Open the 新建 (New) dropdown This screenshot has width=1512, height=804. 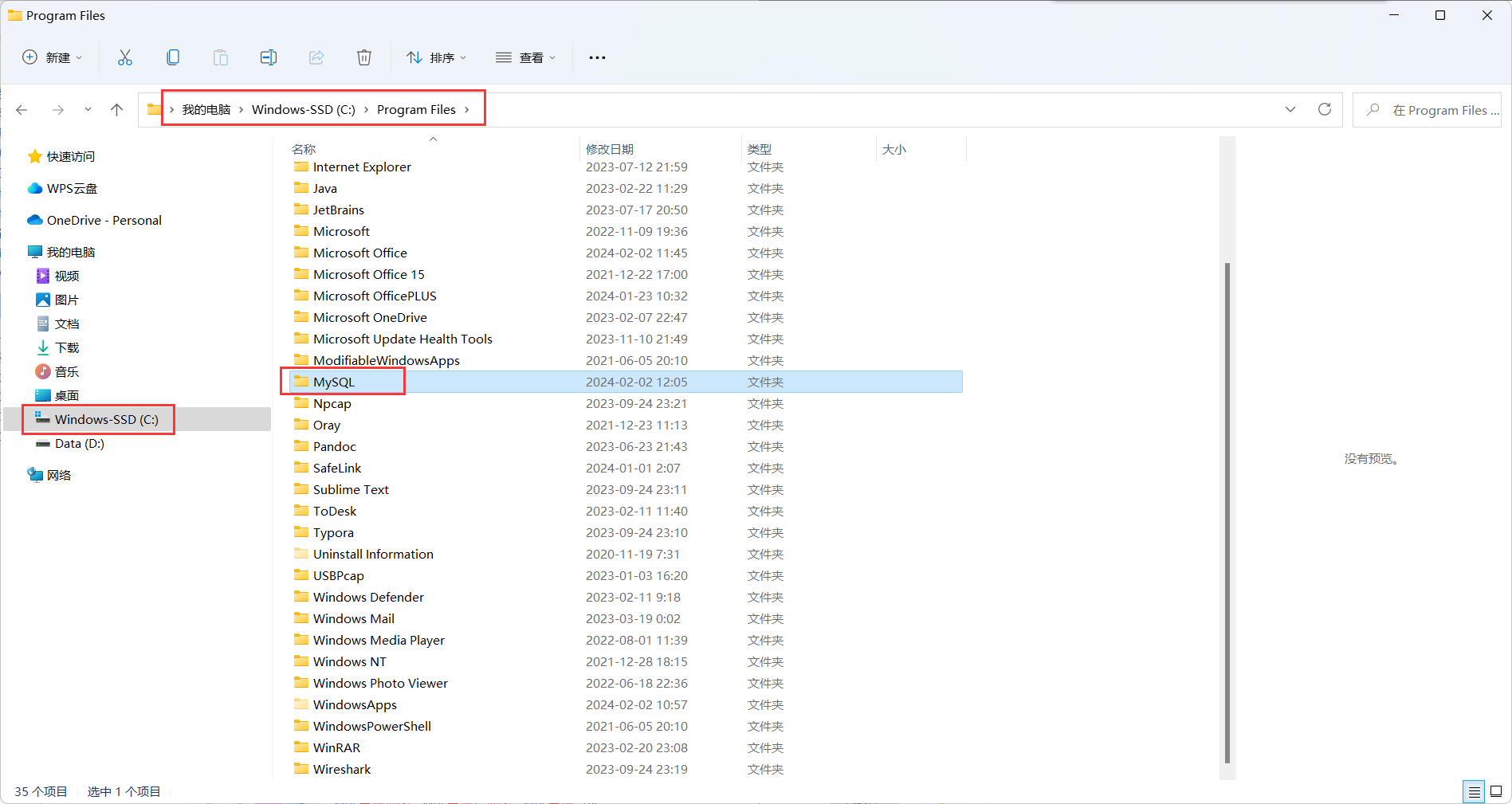click(53, 57)
